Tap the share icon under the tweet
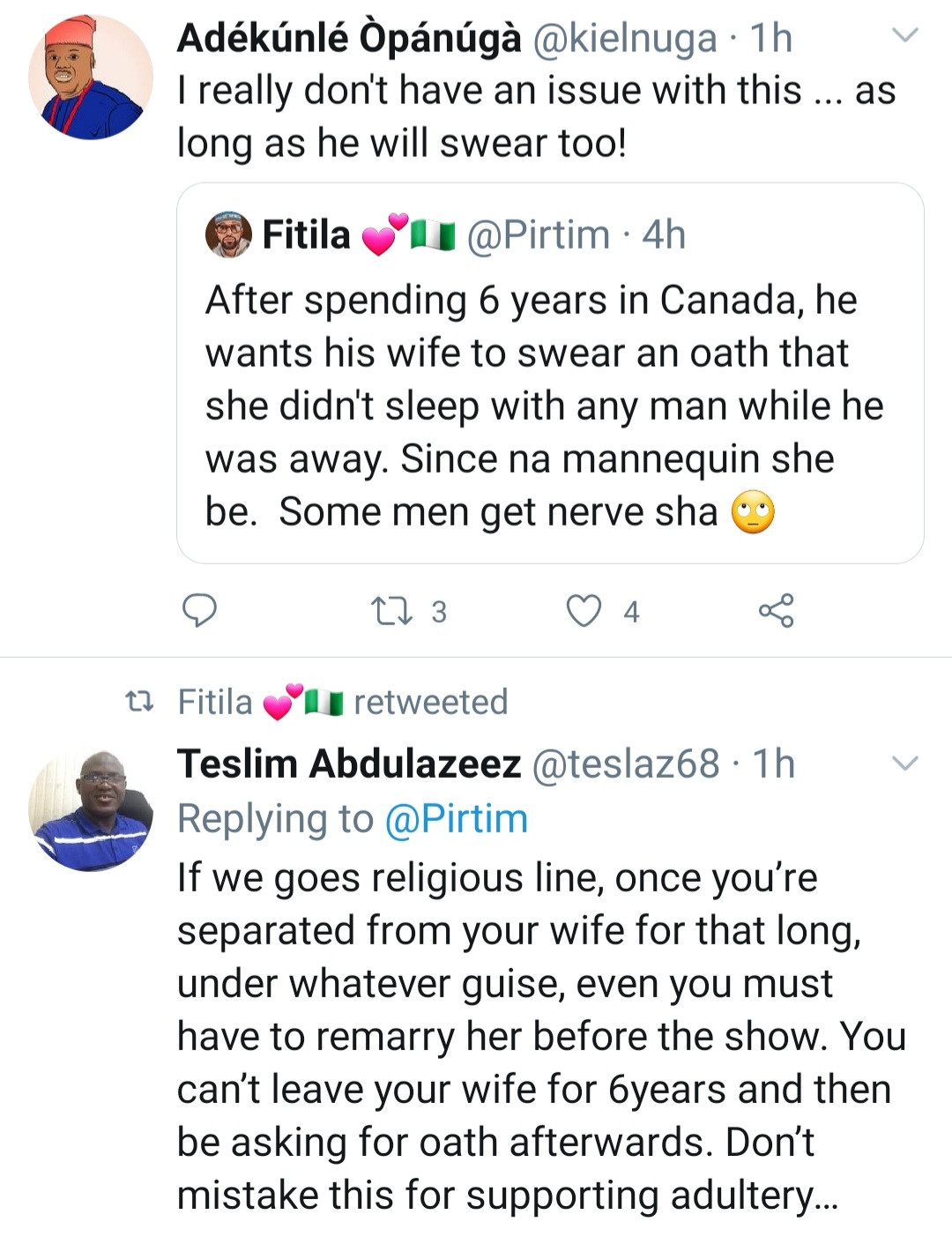 [776, 610]
